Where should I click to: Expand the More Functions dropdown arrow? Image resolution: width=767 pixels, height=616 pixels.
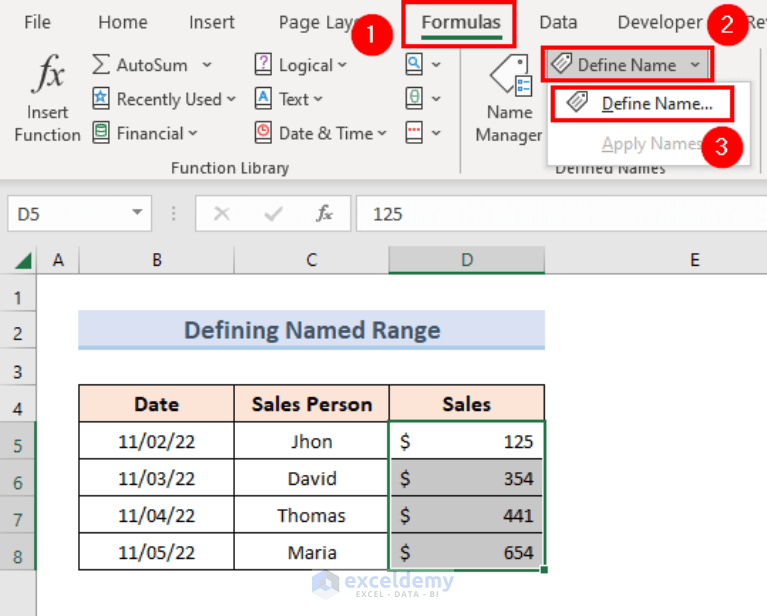[436, 133]
